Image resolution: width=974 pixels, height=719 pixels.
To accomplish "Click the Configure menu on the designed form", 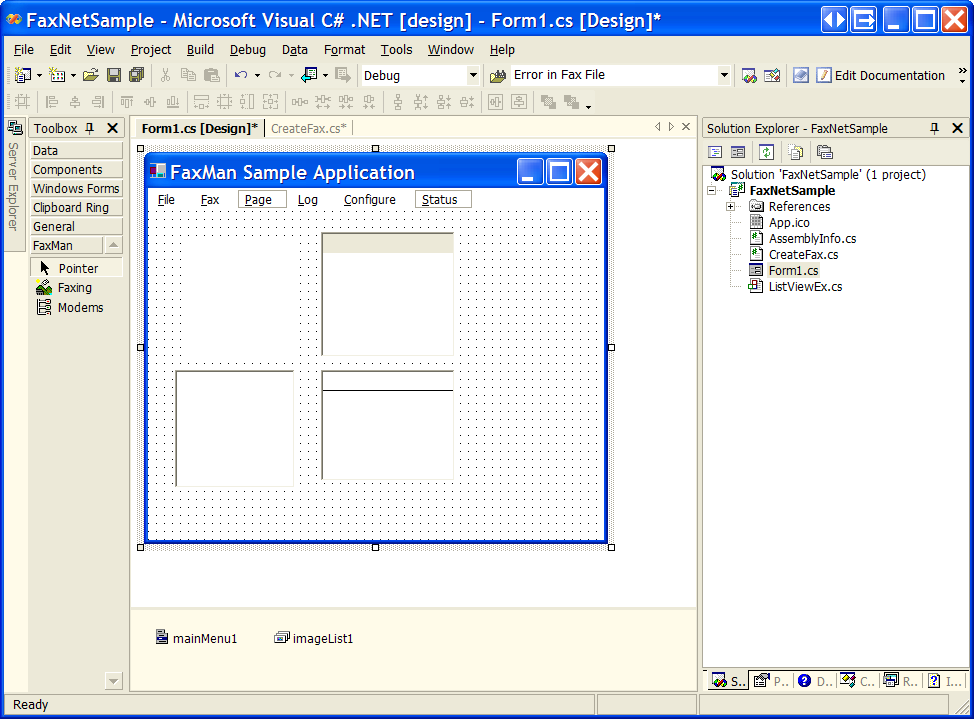I will point(370,199).
